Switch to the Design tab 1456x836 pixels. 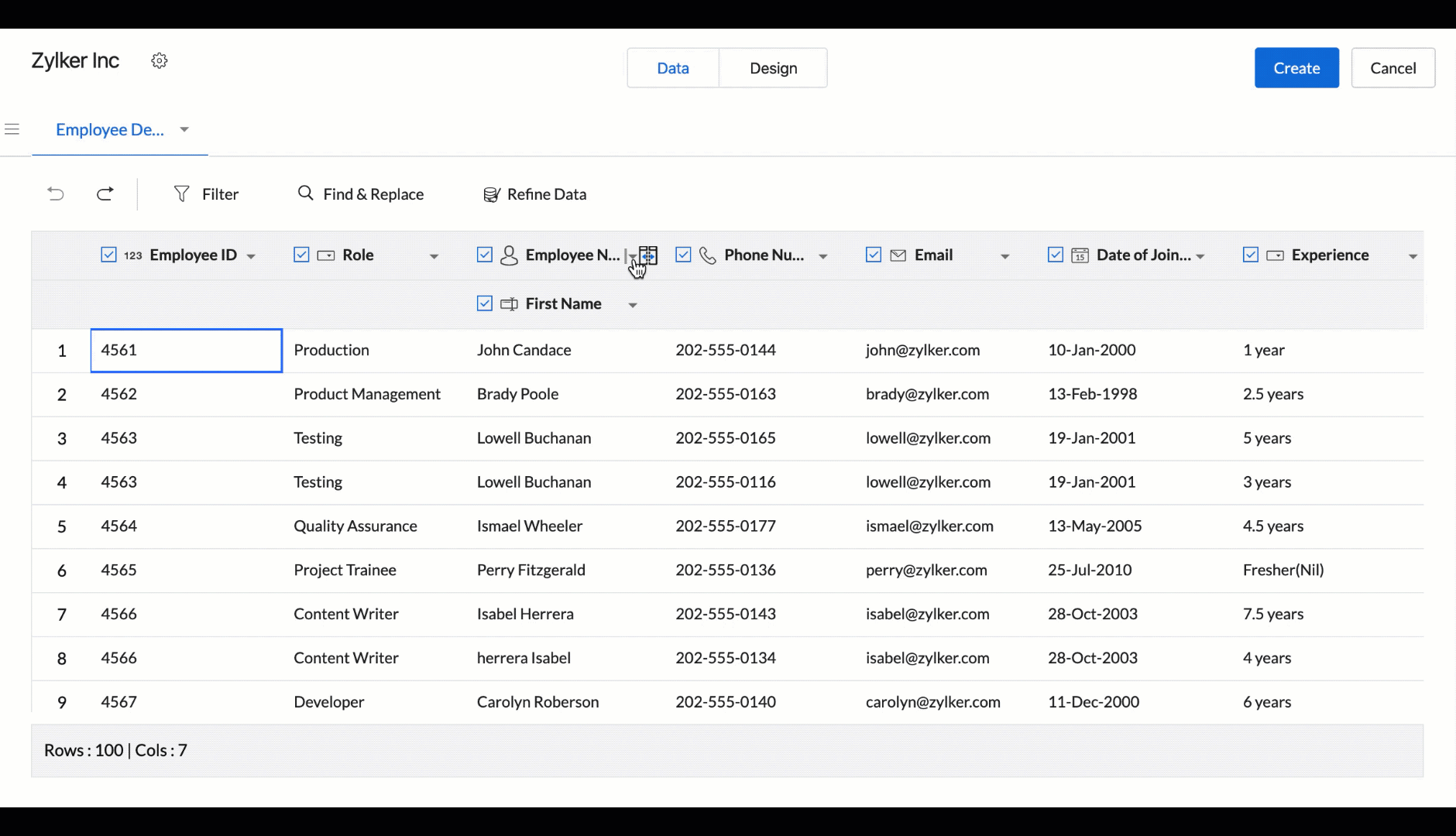[773, 68]
